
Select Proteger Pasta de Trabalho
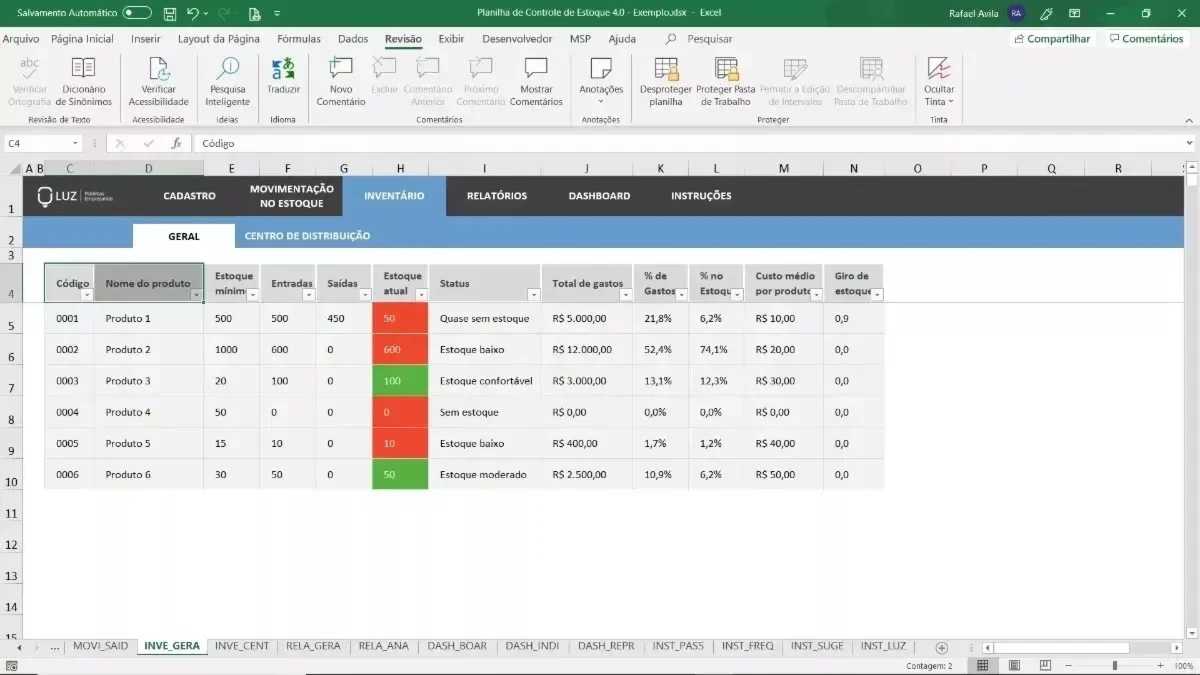[x=726, y=82]
